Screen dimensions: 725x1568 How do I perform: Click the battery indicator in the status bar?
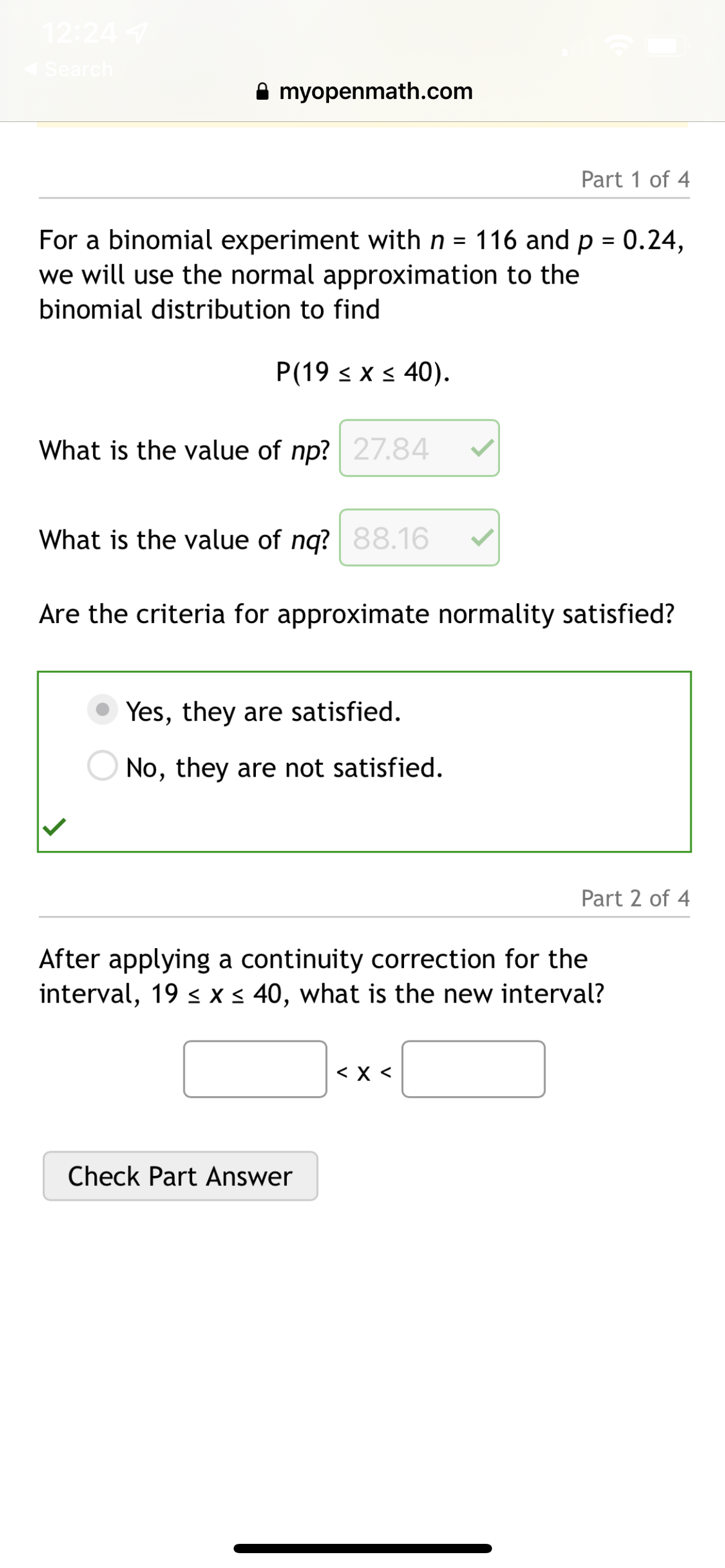666,45
